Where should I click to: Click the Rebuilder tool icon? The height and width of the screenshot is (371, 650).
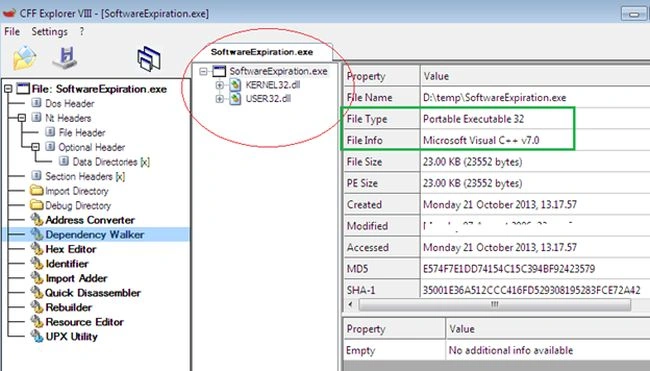pos(36,307)
